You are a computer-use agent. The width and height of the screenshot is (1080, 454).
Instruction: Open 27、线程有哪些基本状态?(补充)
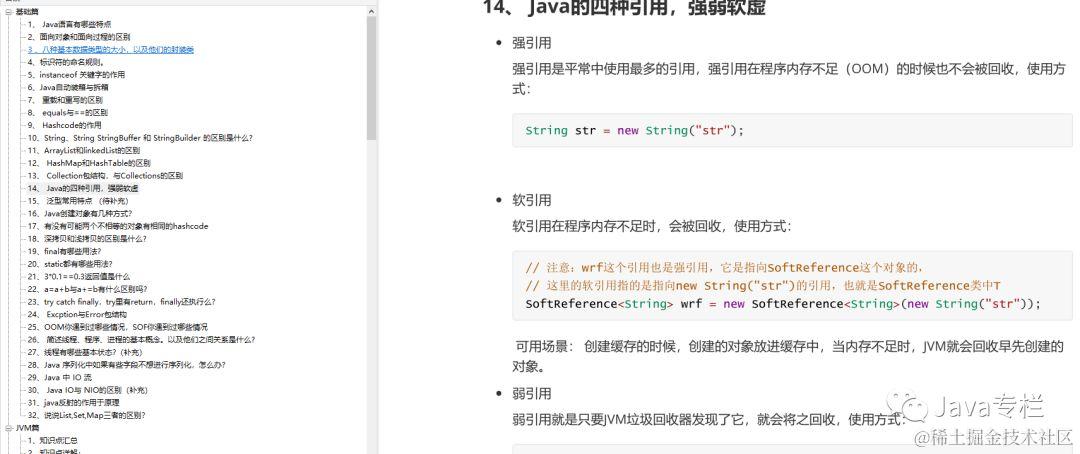(84, 352)
